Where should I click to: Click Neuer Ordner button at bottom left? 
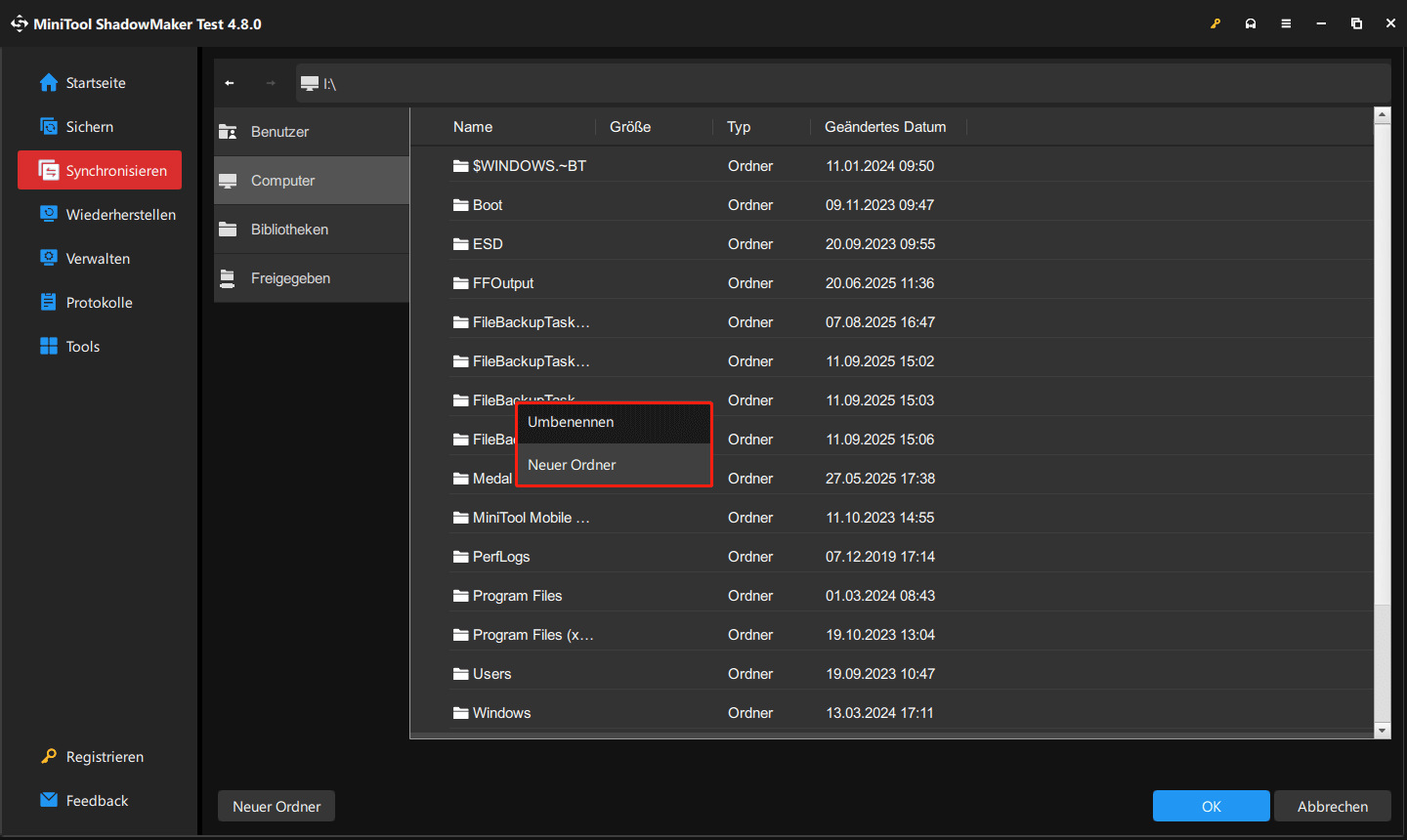point(277,806)
